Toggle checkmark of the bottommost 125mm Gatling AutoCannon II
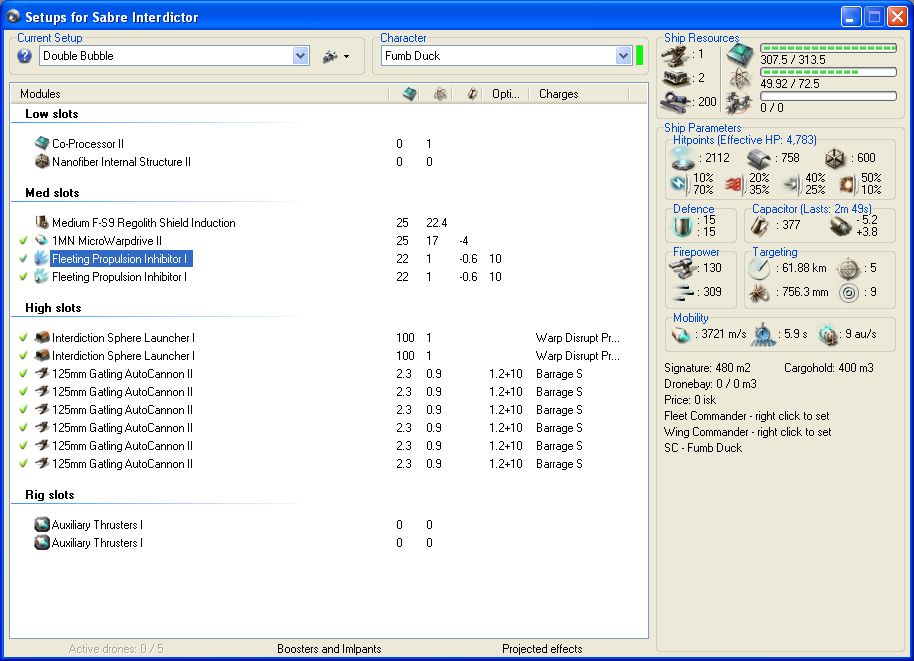This screenshot has width=914, height=661. (x=23, y=463)
